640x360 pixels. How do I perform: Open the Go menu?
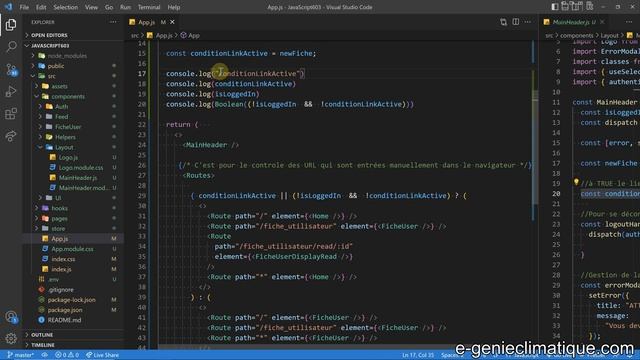pos(109,7)
